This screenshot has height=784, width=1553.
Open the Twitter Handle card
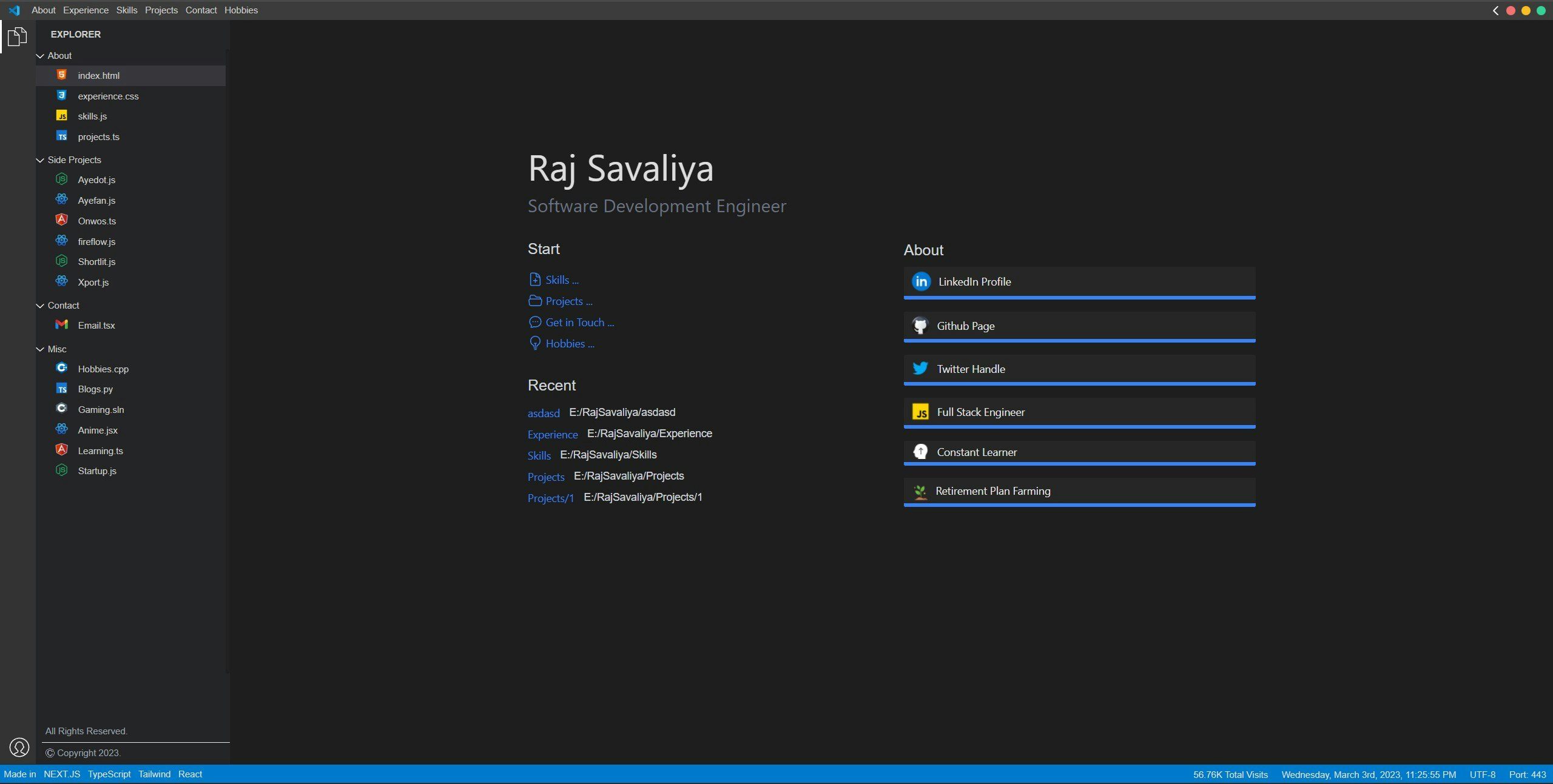coord(1079,370)
